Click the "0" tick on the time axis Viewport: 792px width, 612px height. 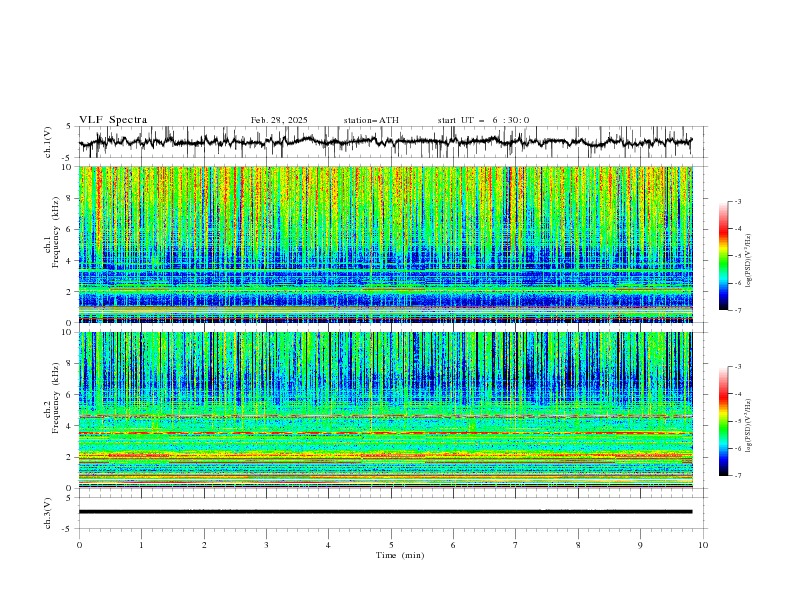point(79,545)
